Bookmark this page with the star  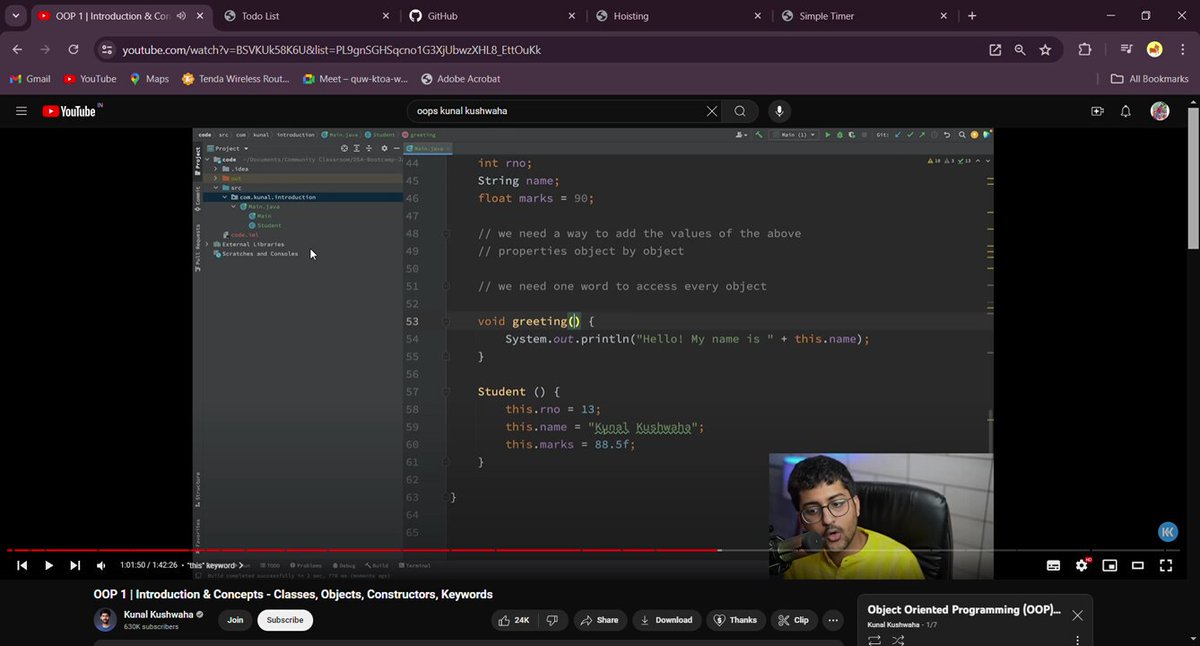pyautogui.click(x=1045, y=49)
